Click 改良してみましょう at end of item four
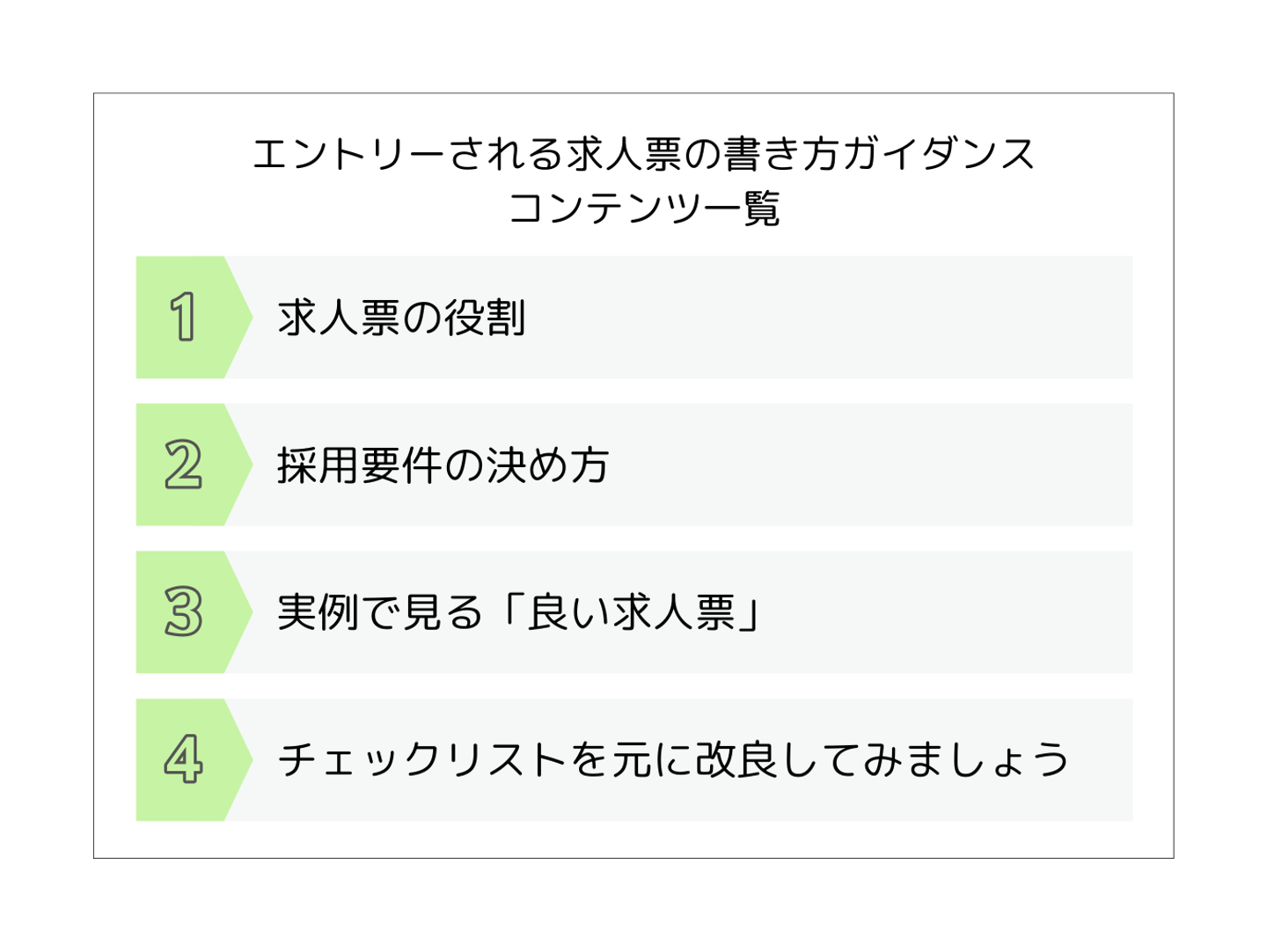The width and height of the screenshot is (1267, 952). [882, 759]
